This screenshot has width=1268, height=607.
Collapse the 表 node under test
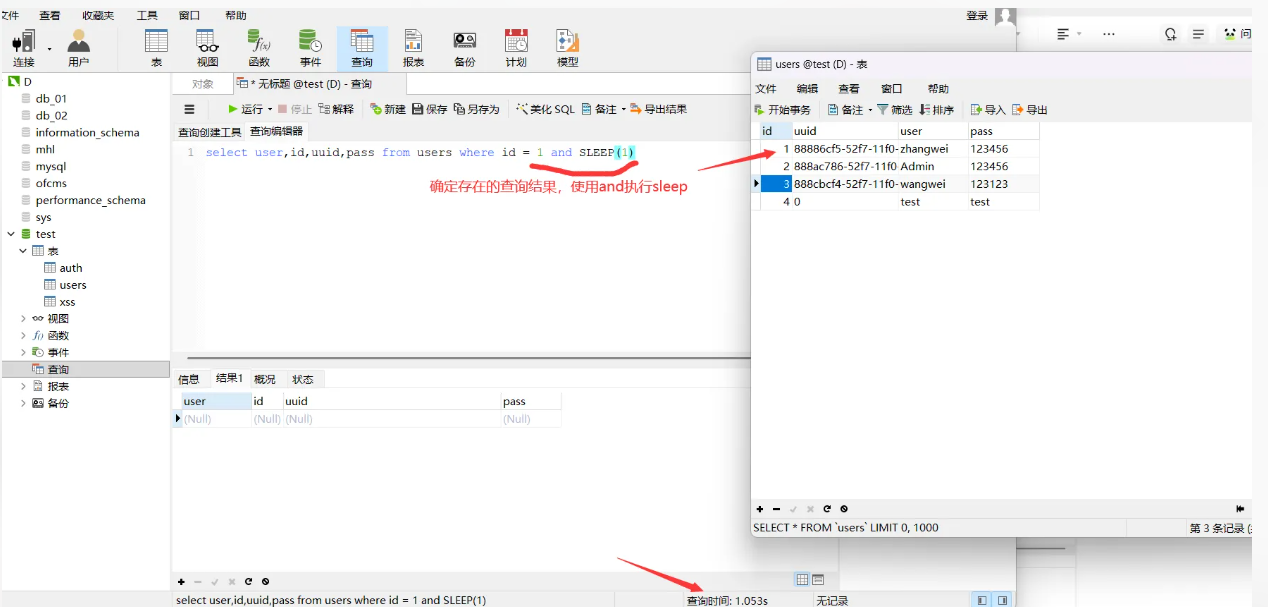tap(23, 251)
